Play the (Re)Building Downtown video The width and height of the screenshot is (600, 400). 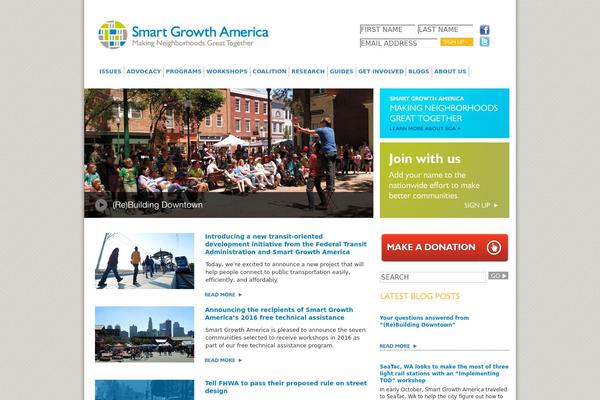101,205
